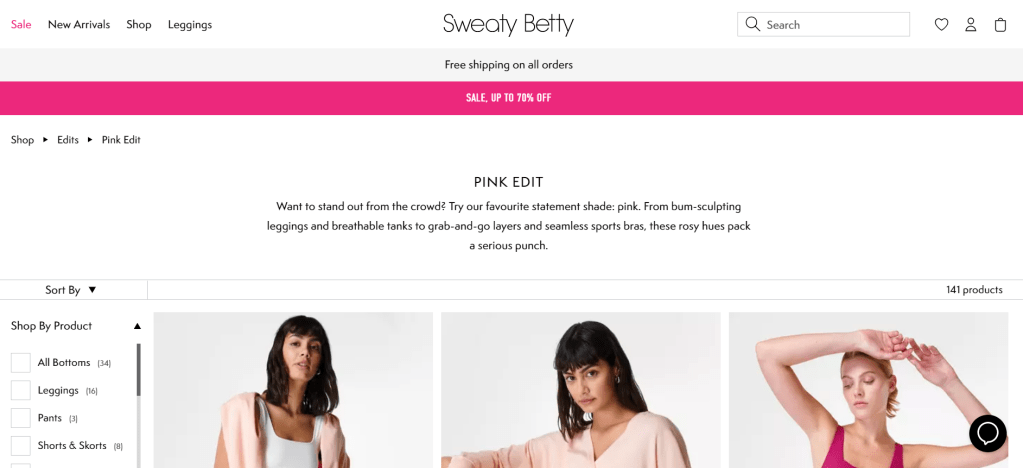
Task: Open the account profile icon
Action: 970,25
